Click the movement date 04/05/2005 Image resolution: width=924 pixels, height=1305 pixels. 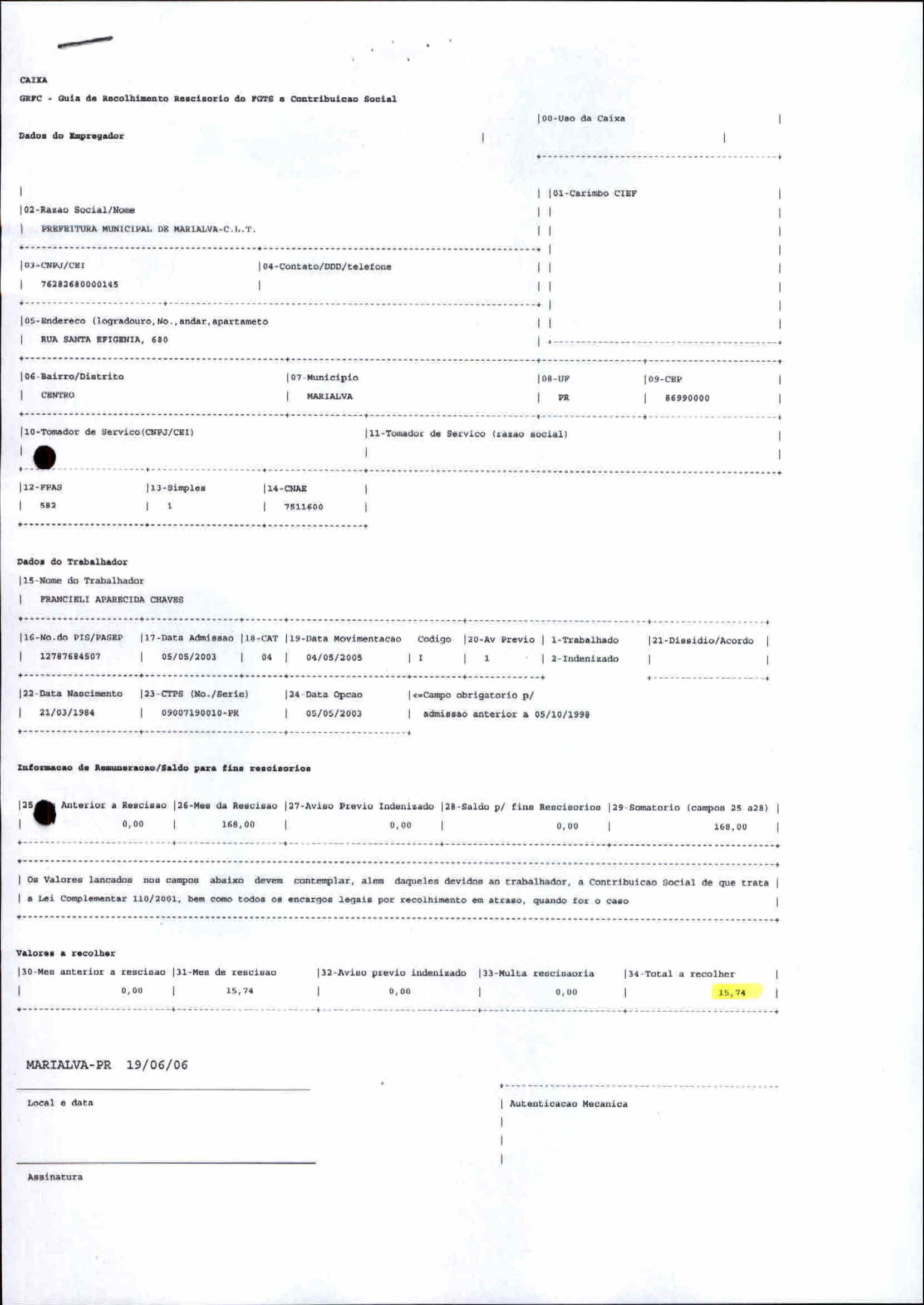point(334,658)
